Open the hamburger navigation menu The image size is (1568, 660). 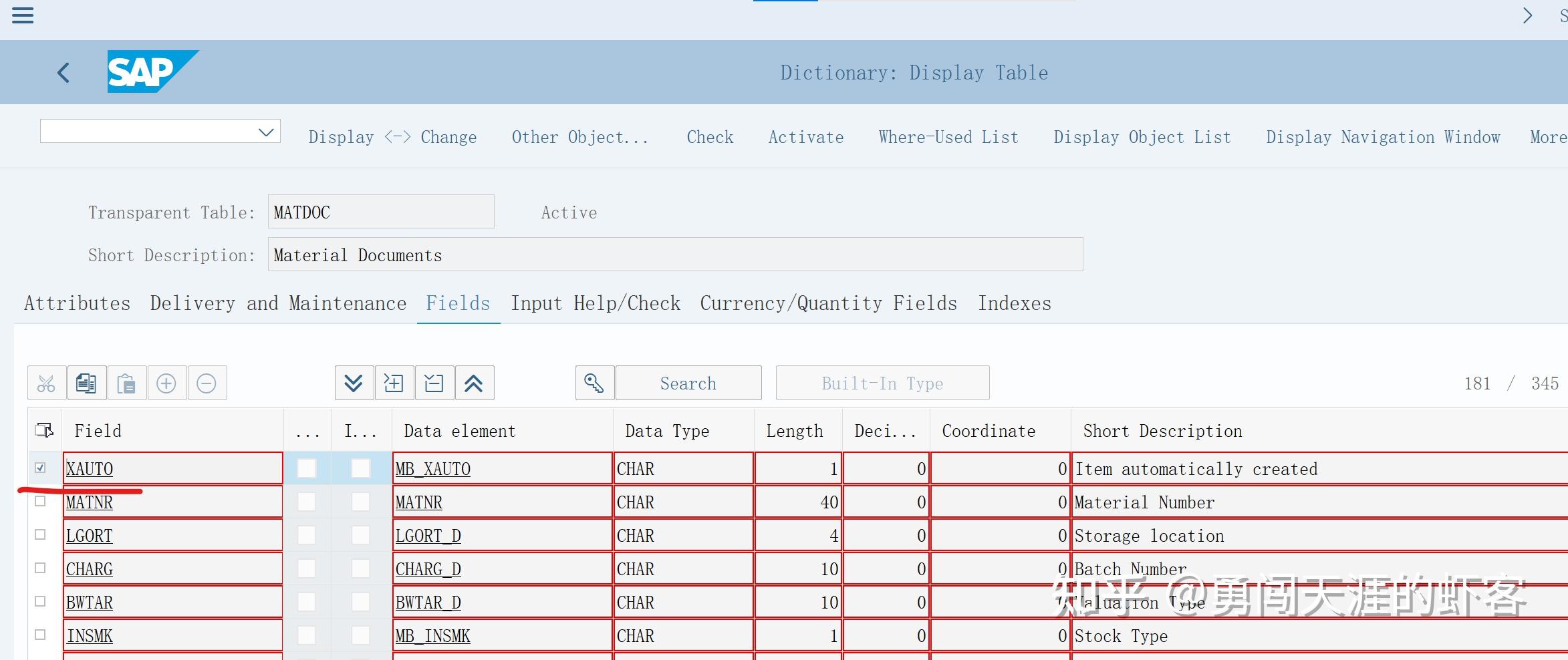(x=22, y=15)
